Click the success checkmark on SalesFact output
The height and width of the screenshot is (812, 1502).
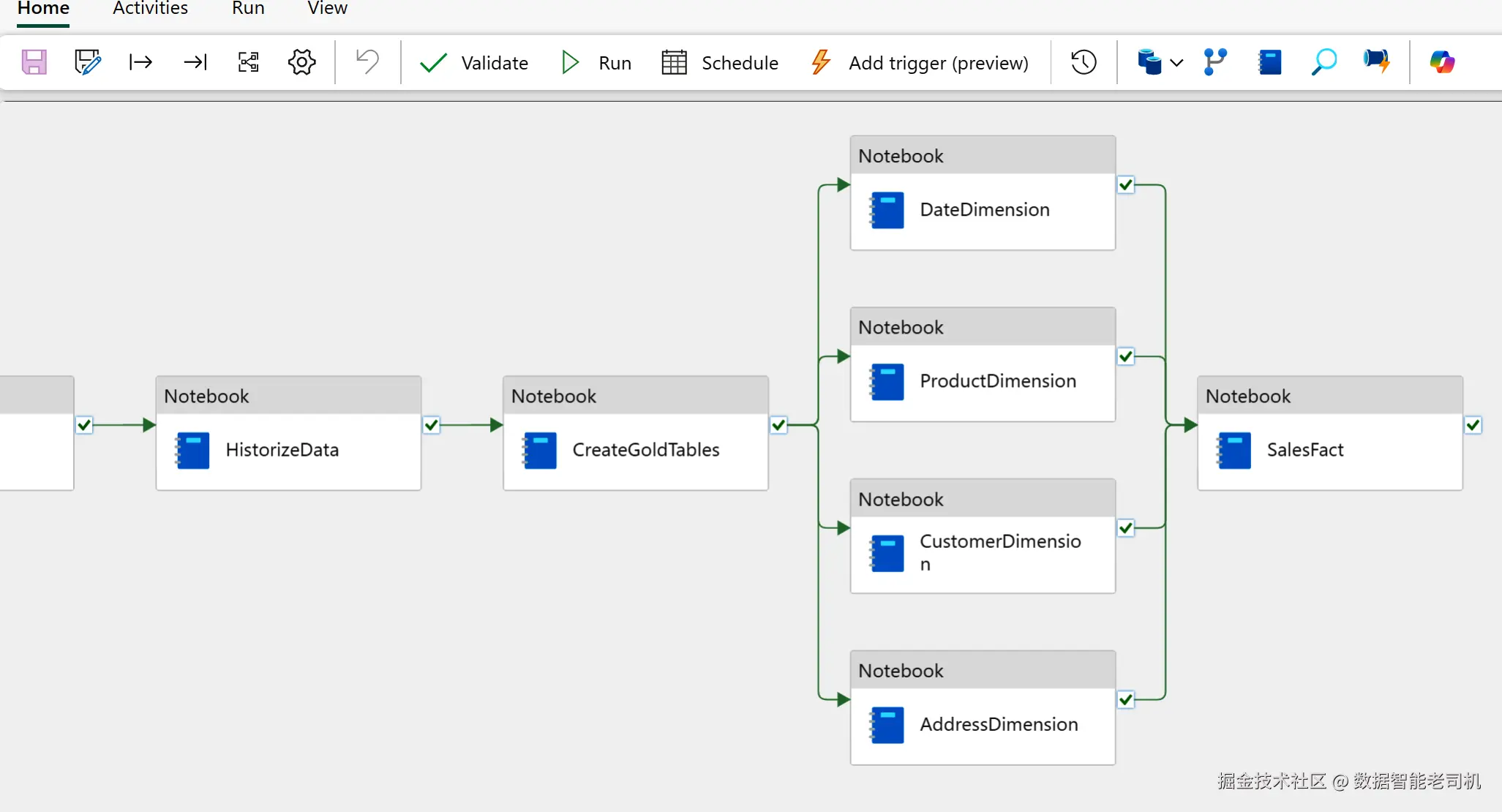(1473, 425)
